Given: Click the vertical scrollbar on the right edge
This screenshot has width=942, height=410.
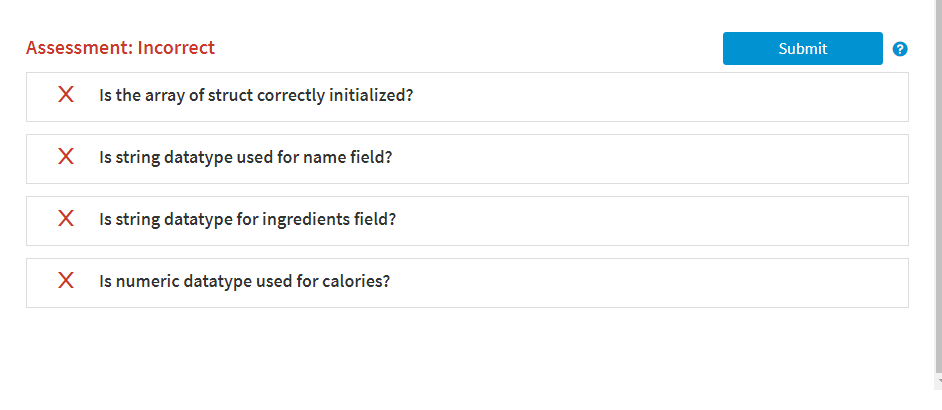Looking at the screenshot, I should 938,186.
